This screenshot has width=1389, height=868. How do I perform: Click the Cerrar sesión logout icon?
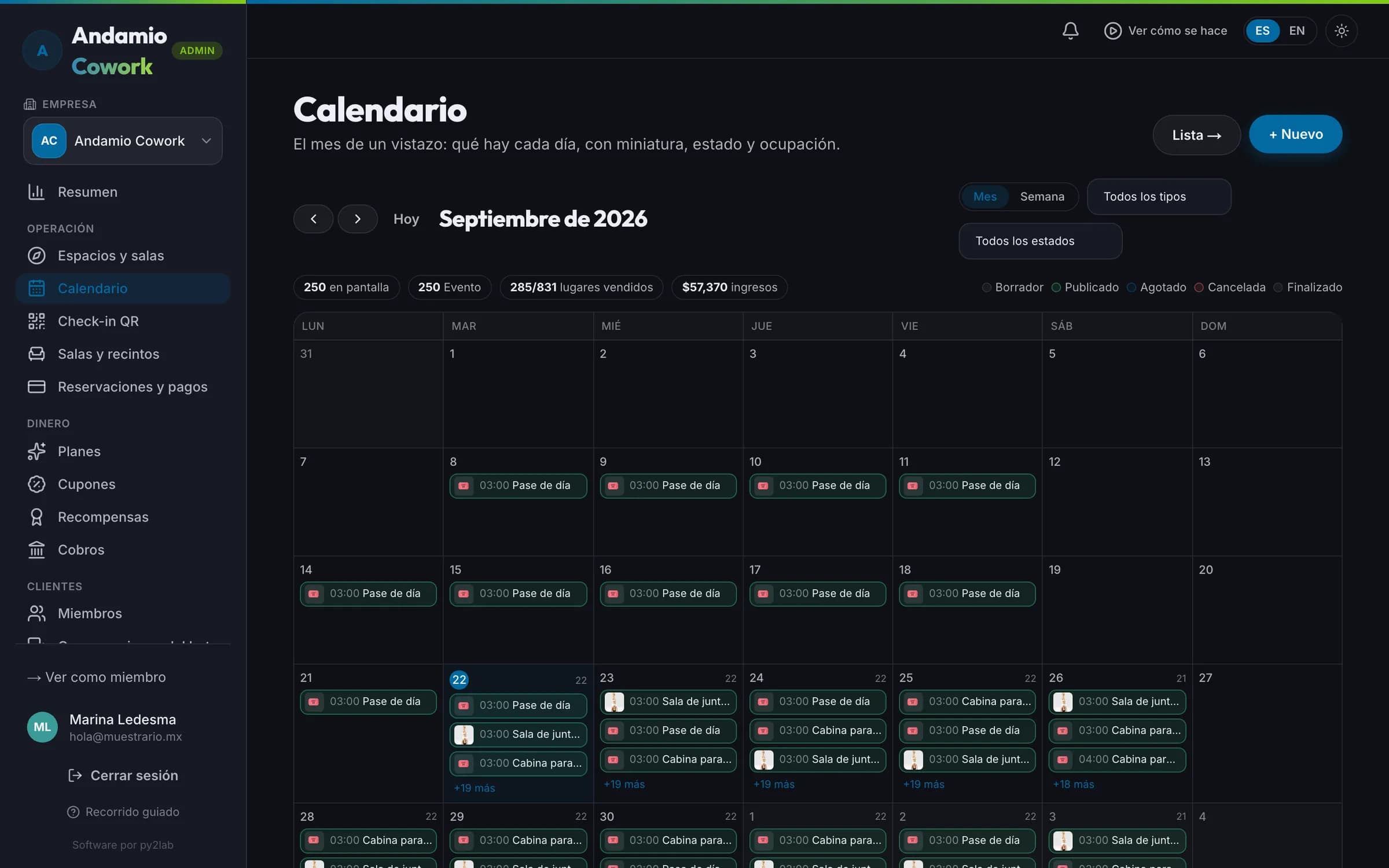click(75, 775)
